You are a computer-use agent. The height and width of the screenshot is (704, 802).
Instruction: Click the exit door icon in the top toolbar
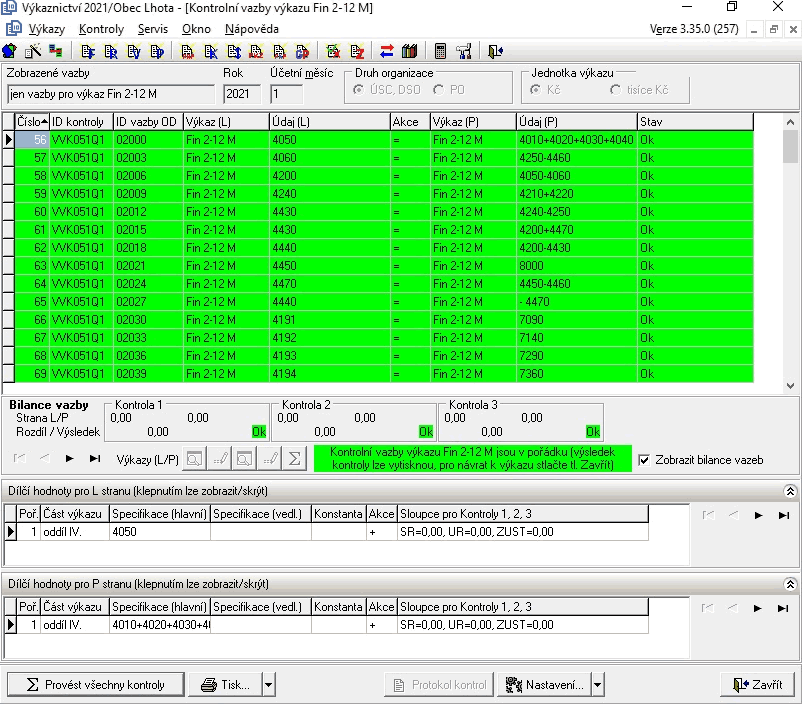click(497, 51)
